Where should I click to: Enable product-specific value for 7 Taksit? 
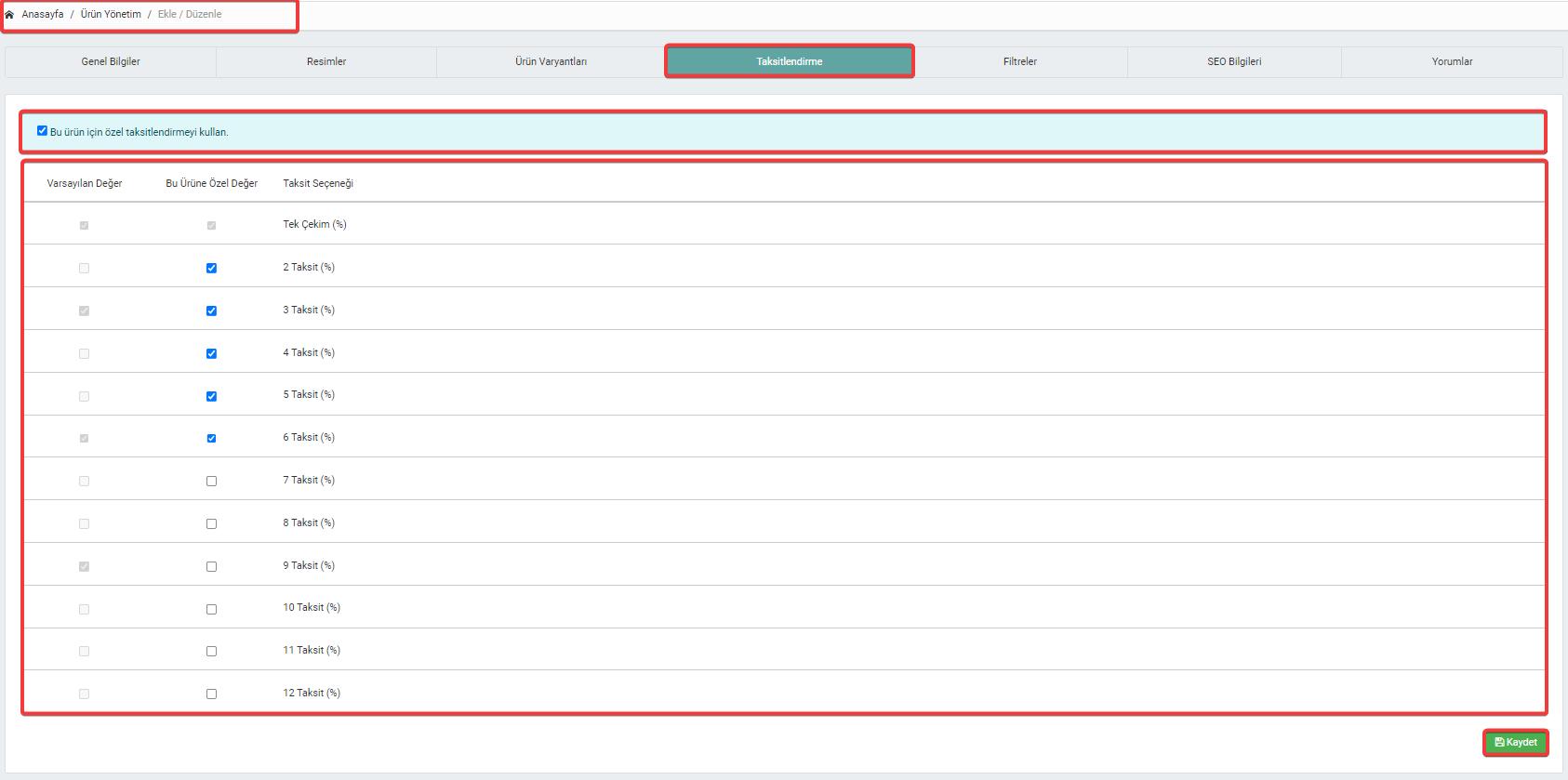(x=211, y=481)
